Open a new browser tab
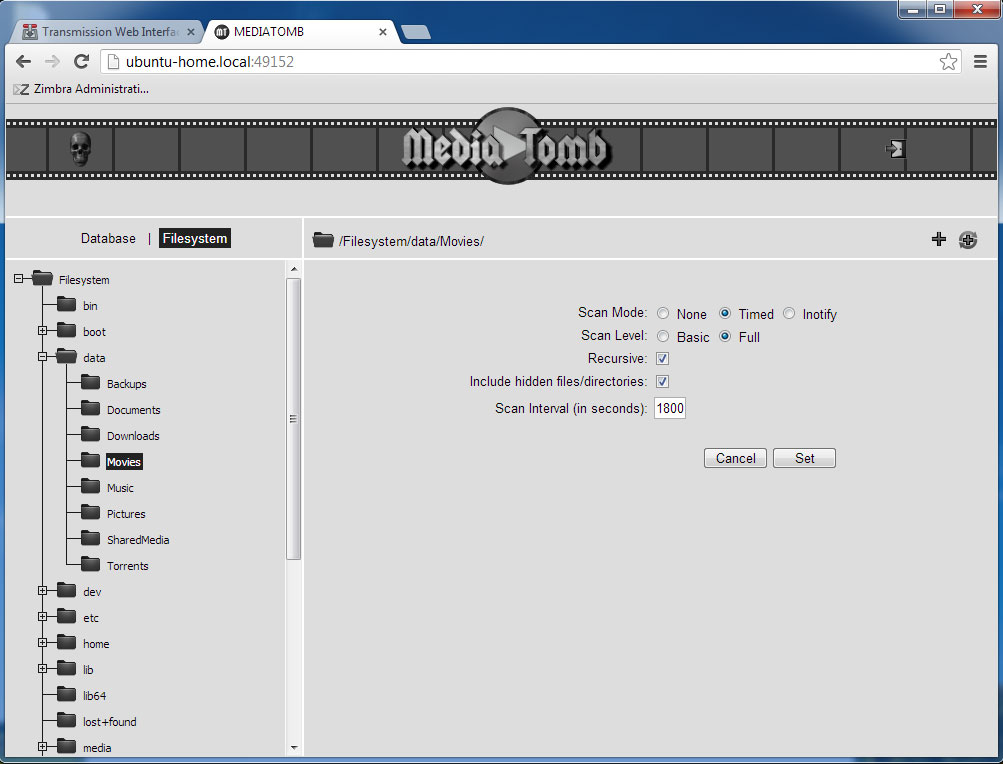Viewport: 1003px width, 764px height. pos(416,32)
